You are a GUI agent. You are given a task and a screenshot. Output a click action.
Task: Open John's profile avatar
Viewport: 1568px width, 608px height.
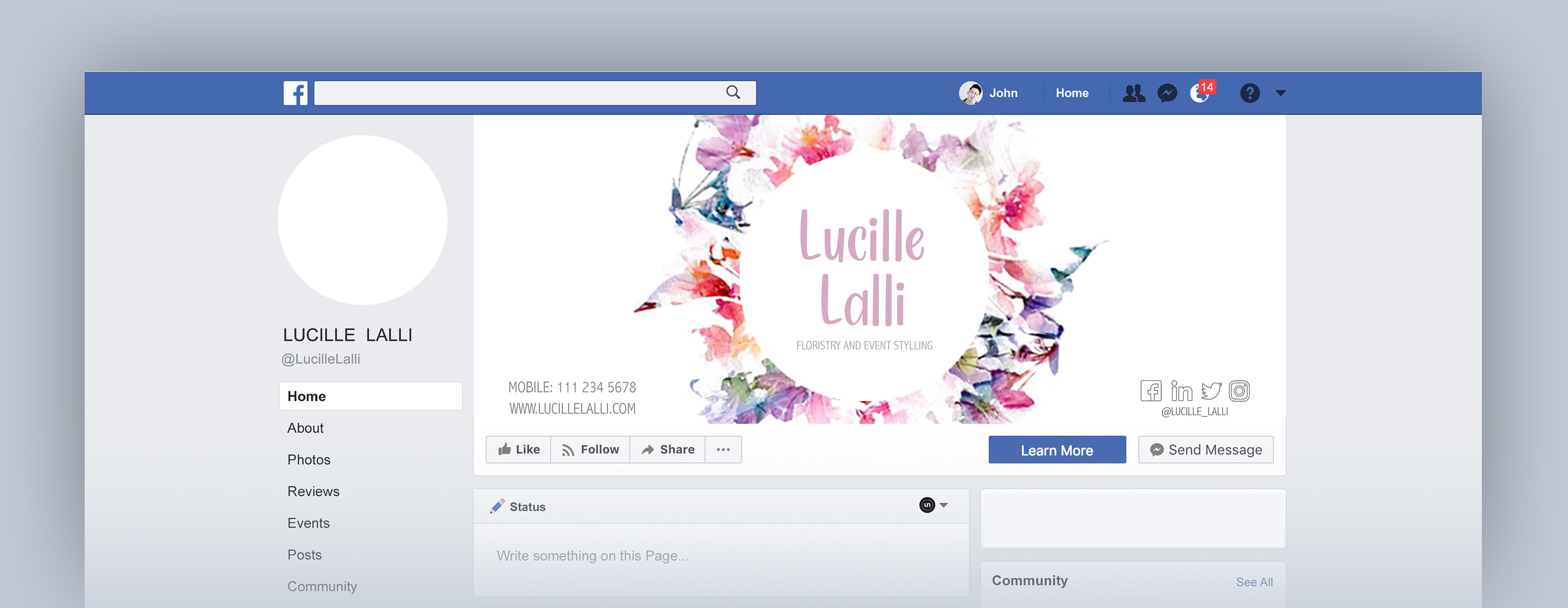pyautogui.click(x=970, y=93)
